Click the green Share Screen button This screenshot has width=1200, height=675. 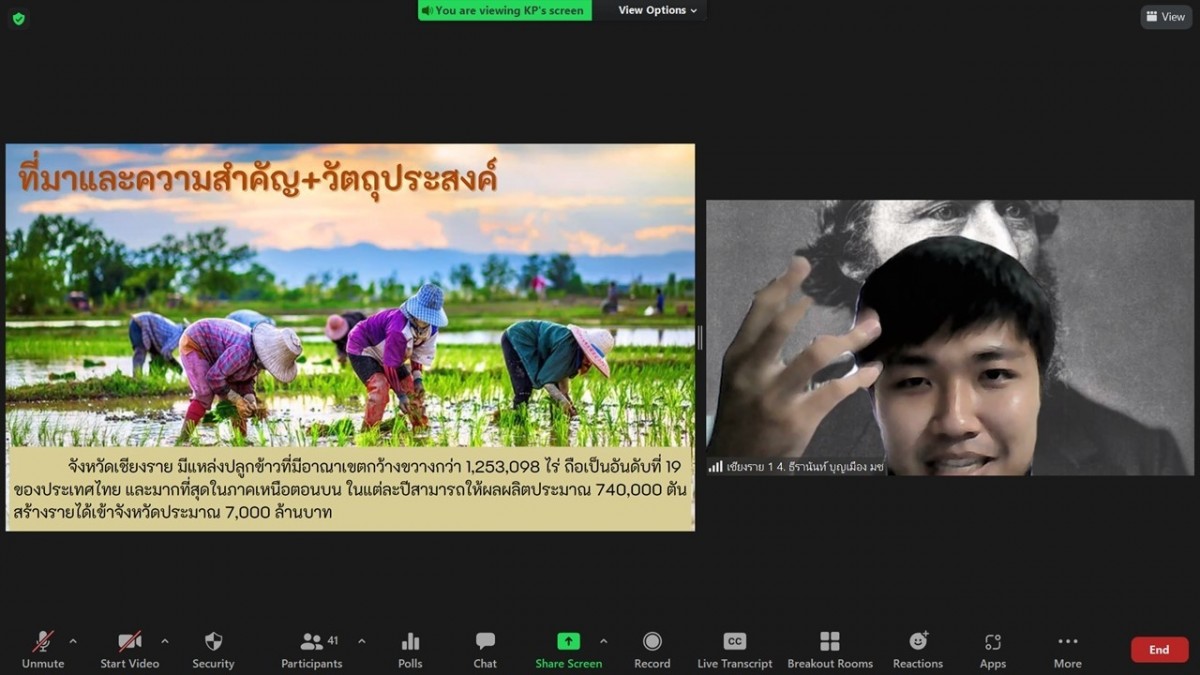pyautogui.click(x=568, y=650)
